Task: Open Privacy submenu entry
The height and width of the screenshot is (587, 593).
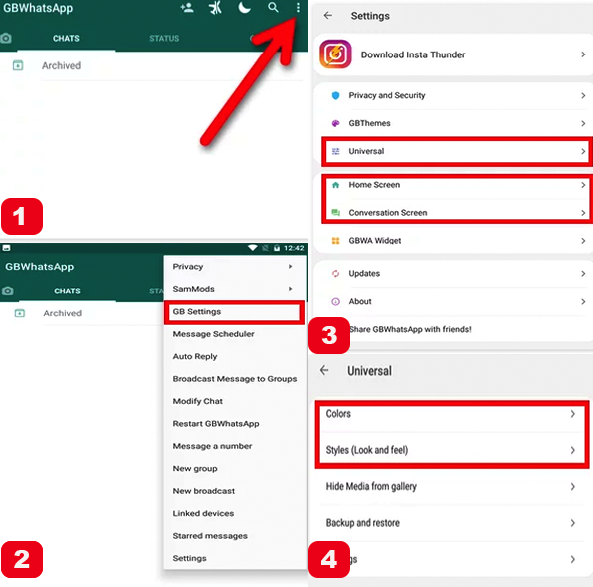Action: coord(235,267)
